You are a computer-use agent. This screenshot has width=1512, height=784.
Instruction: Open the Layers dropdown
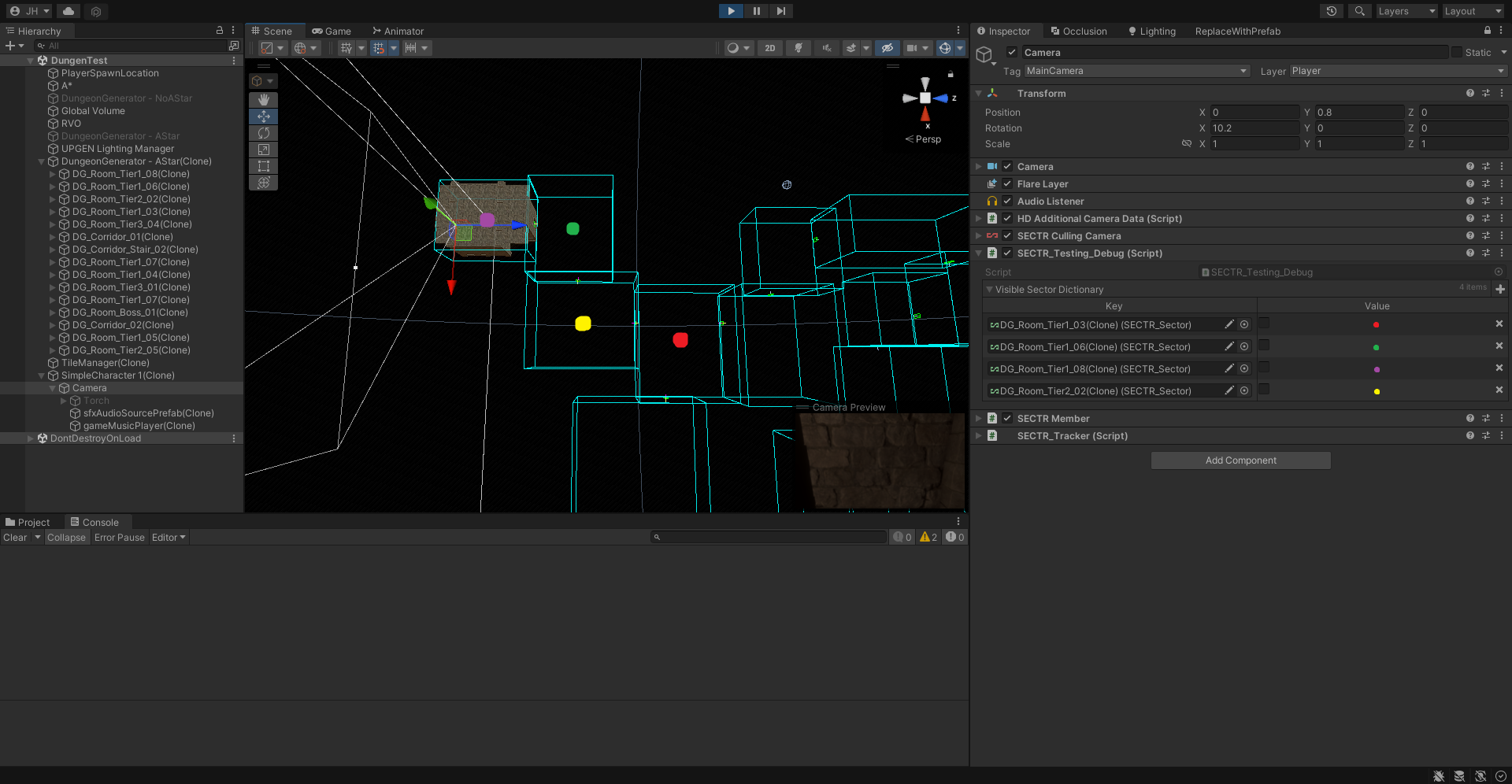coord(1406,11)
